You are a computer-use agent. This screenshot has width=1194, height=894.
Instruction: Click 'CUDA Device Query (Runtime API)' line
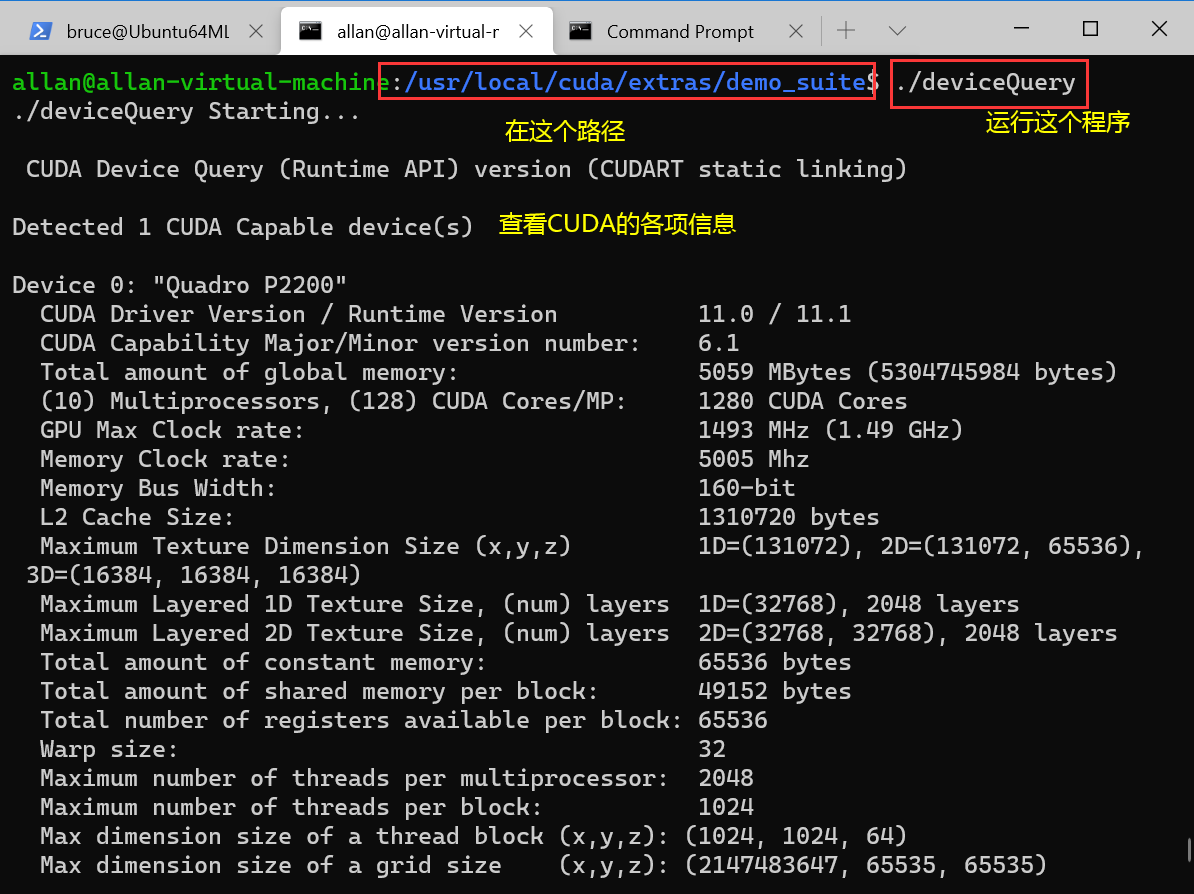[x=467, y=169]
